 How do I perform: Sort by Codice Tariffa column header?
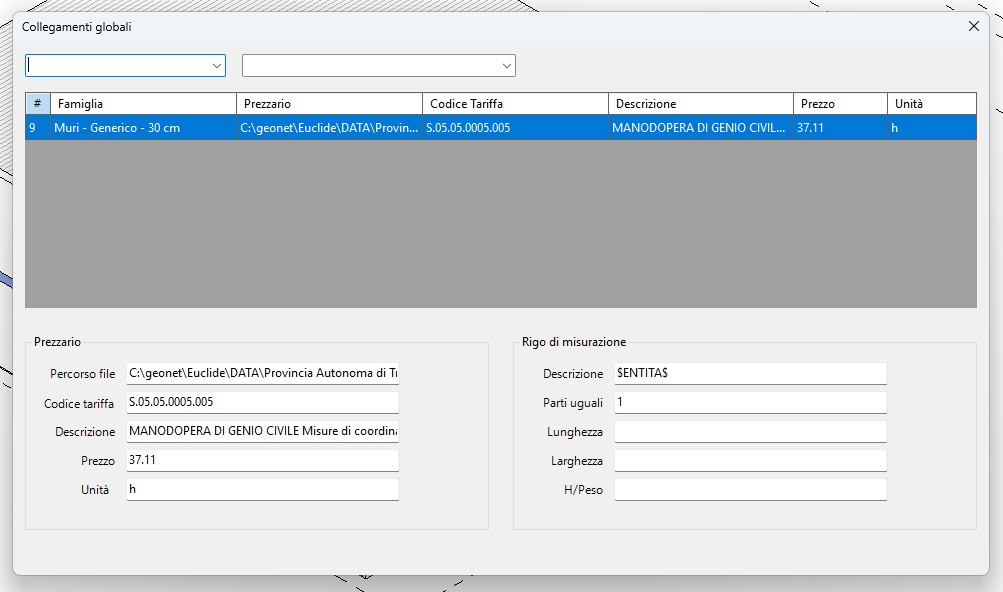point(514,104)
